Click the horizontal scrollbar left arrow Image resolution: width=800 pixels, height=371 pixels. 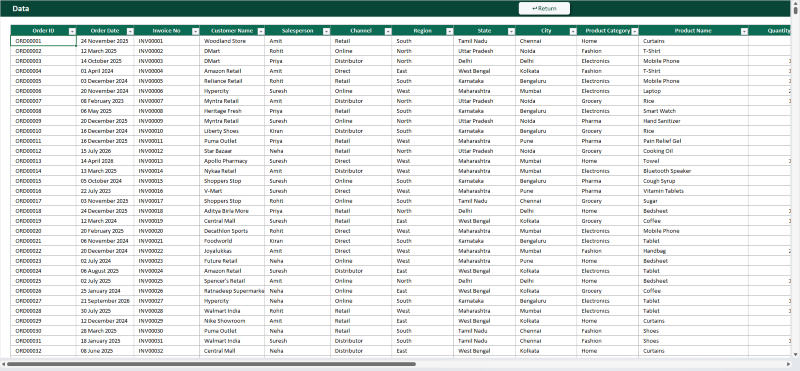(x=3, y=364)
